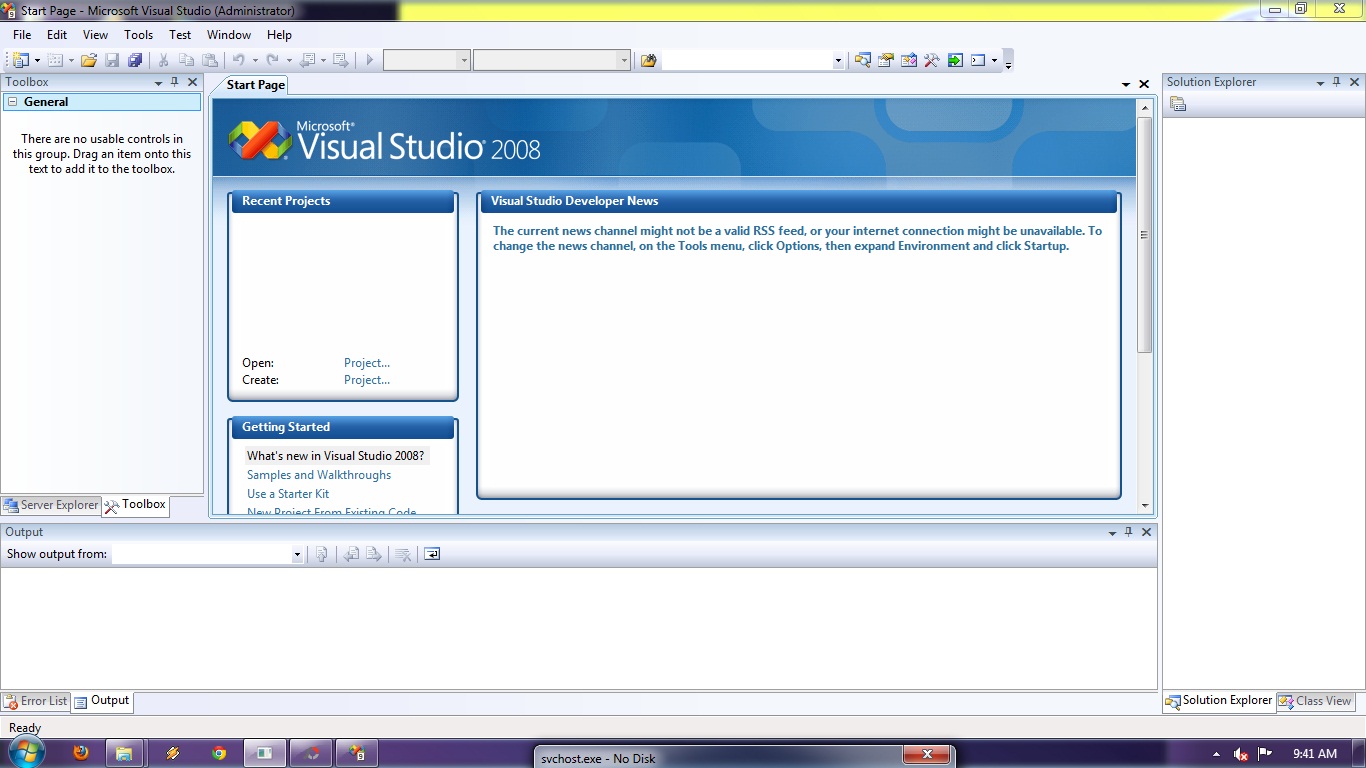Click Use a Starter Kit link

pos(288,494)
